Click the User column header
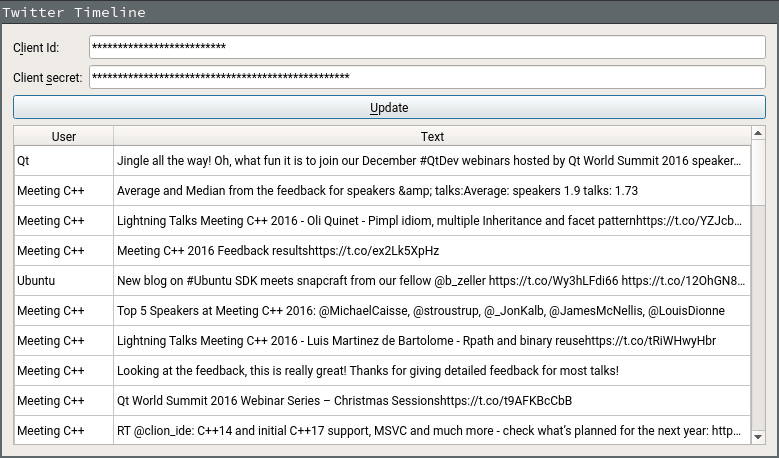Image resolution: width=779 pixels, height=458 pixels. point(64,136)
